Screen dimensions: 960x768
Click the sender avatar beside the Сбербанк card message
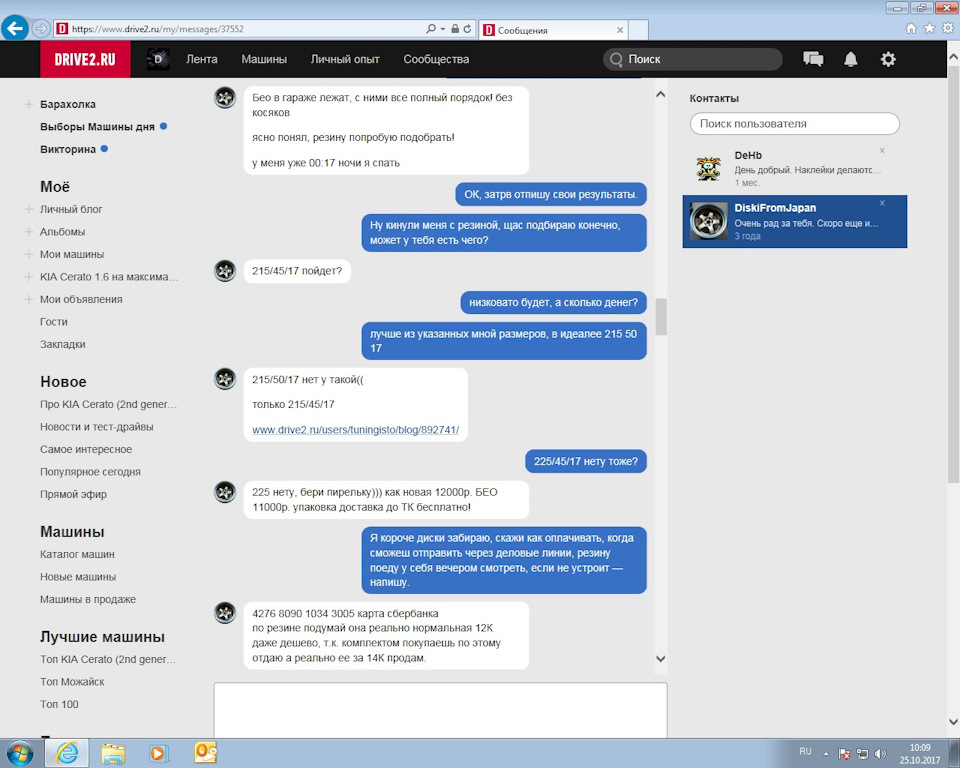[x=225, y=612]
